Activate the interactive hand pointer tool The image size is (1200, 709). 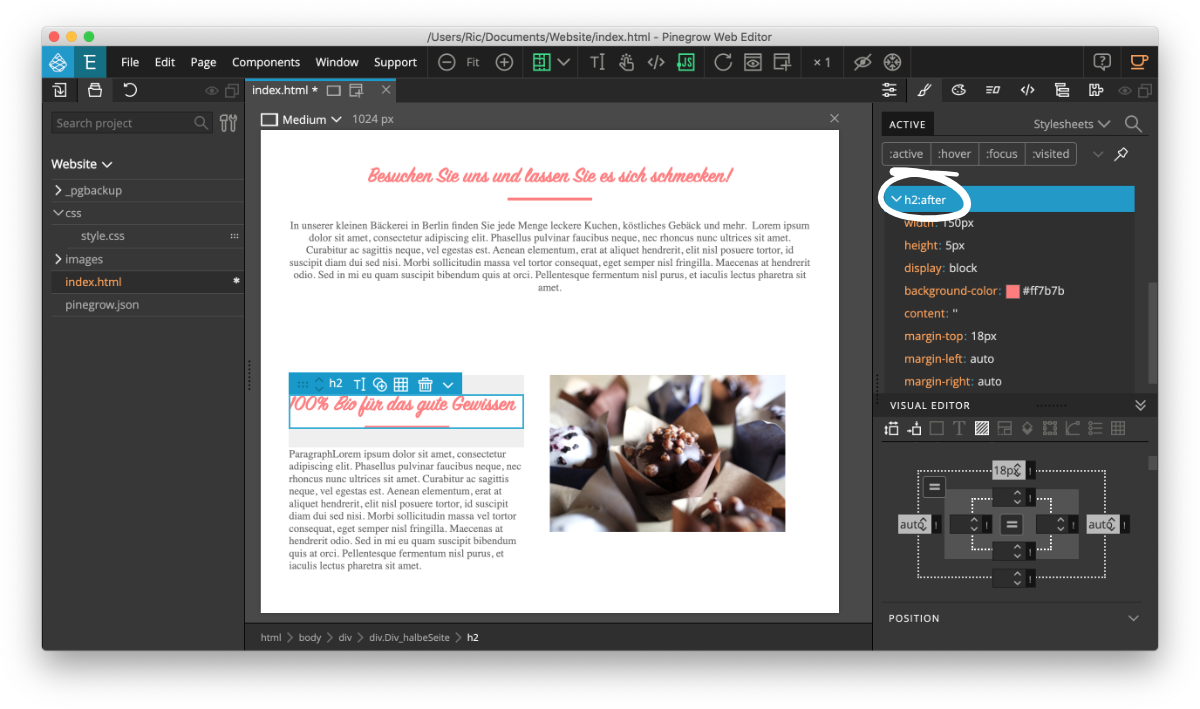coord(626,62)
